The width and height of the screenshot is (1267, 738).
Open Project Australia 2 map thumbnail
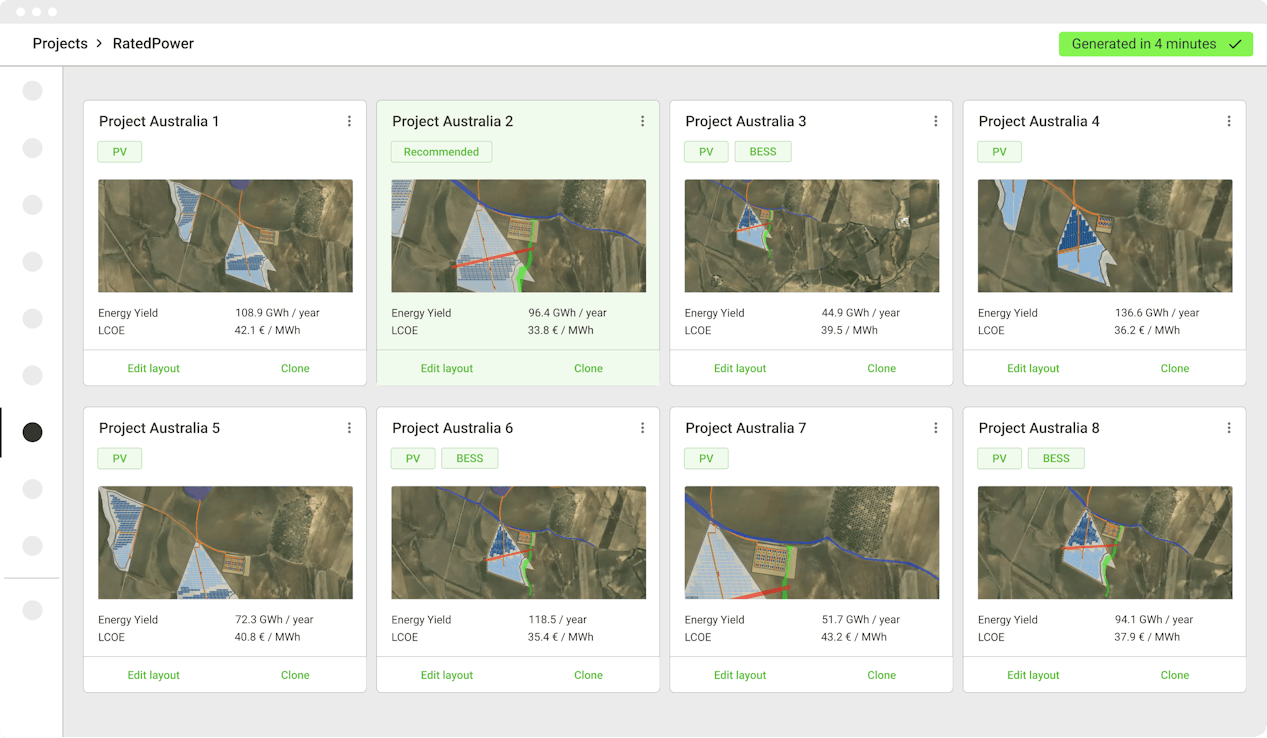[x=518, y=236]
